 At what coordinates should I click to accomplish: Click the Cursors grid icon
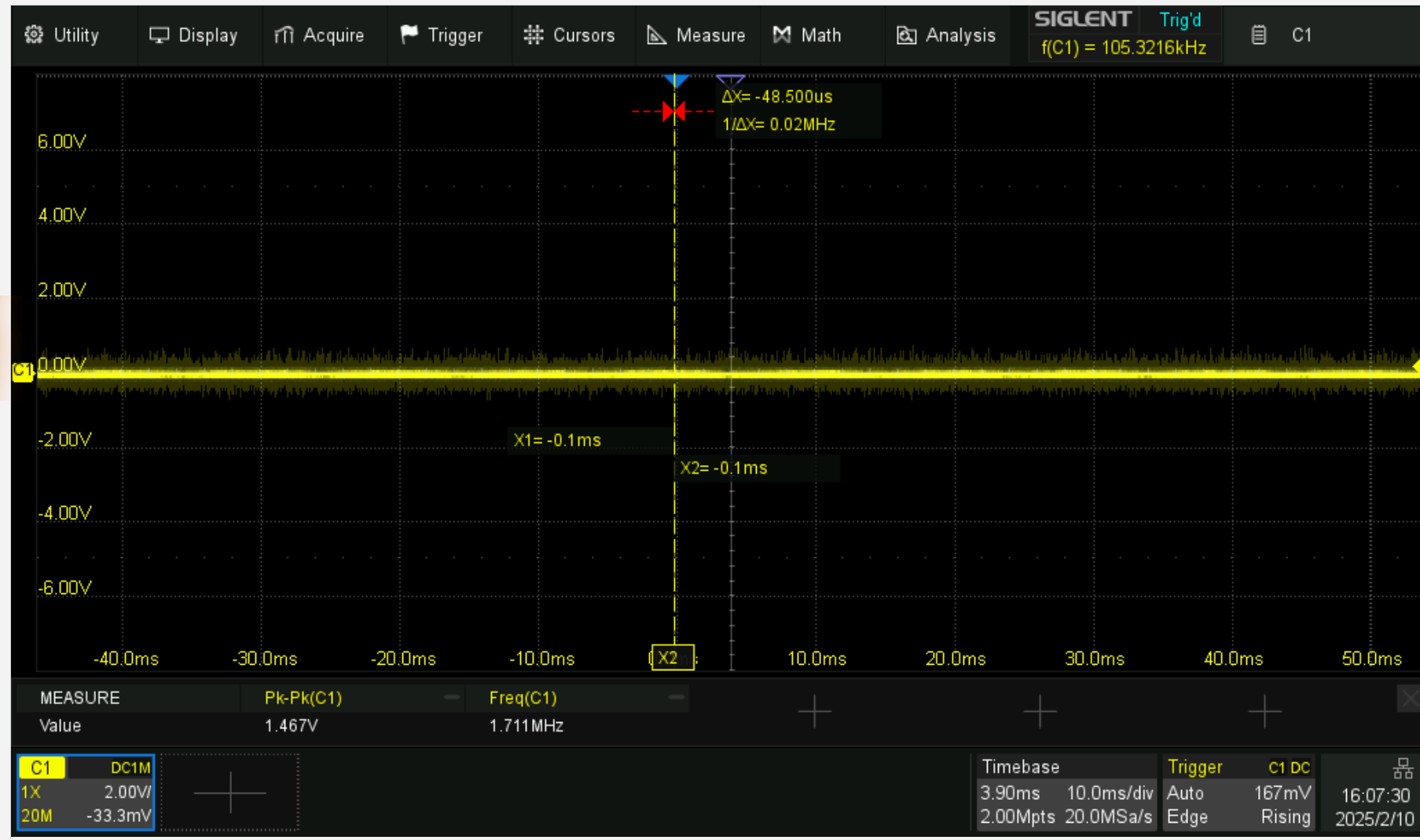(534, 35)
